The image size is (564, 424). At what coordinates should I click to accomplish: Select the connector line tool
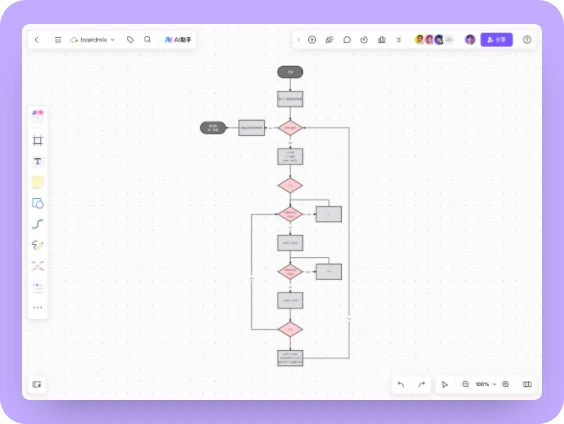pyautogui.click(x=37, y=224)
